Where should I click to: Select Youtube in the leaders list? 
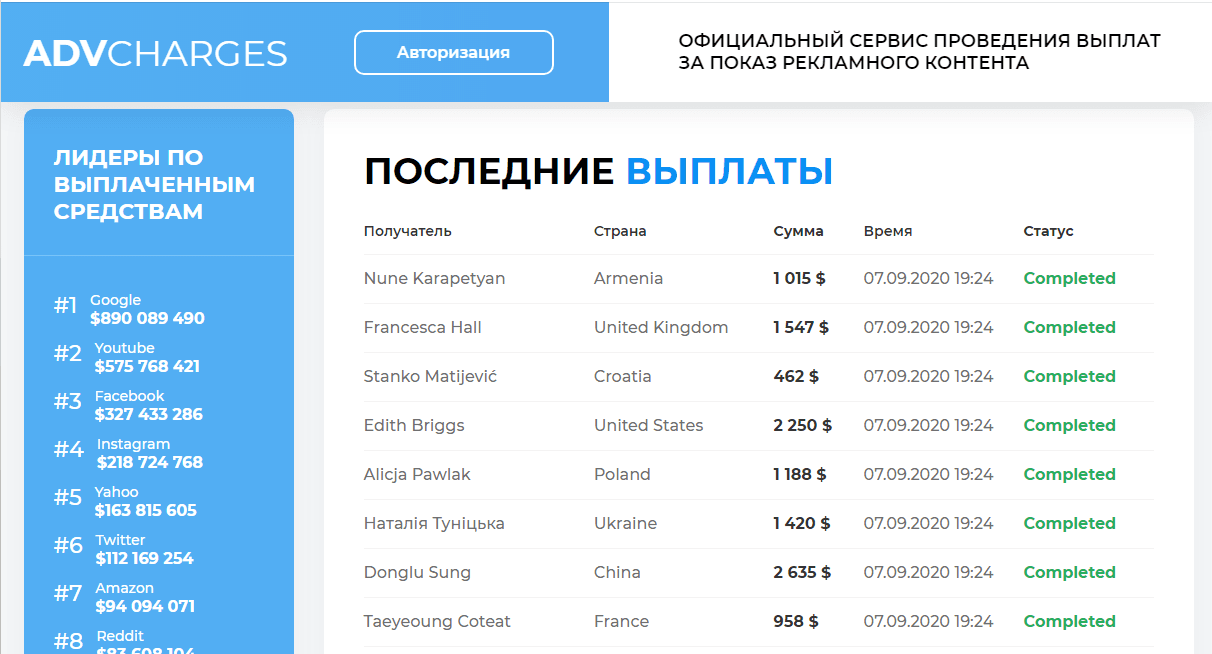coord(146,357)
